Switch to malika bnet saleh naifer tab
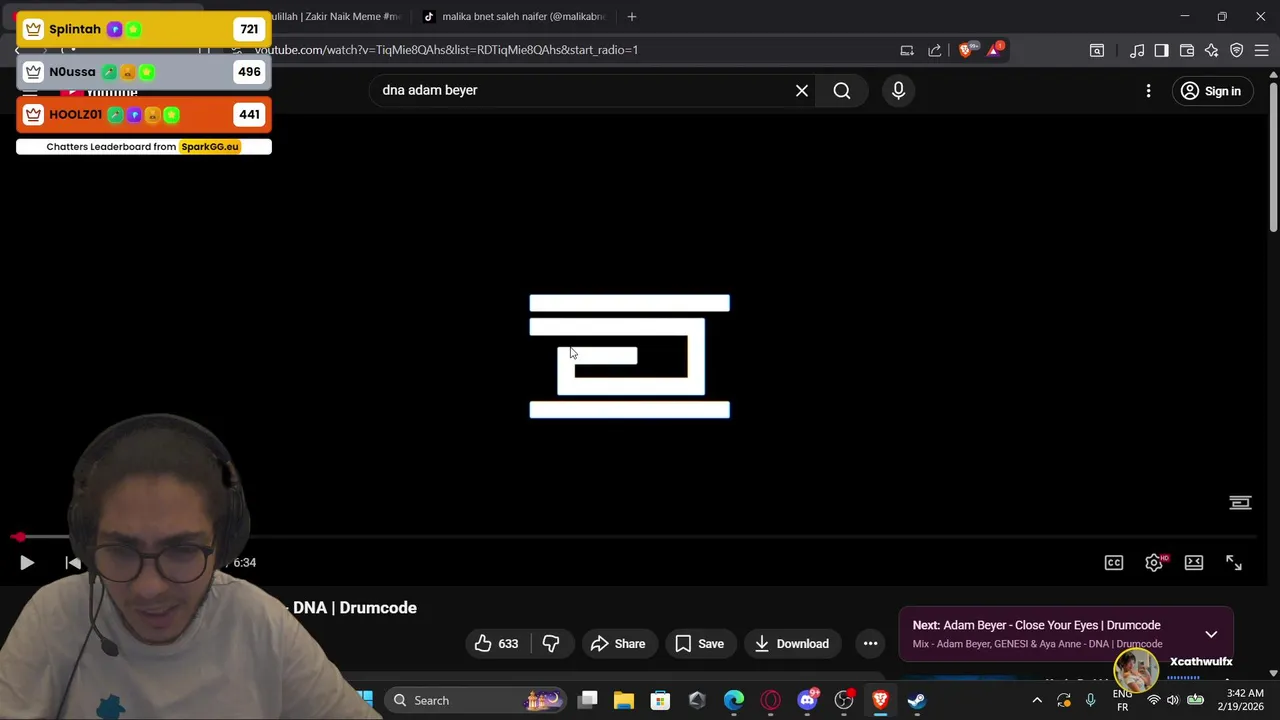Image resolution: width=1280 pixels, height=720 pixels. (x=514, y=16)
